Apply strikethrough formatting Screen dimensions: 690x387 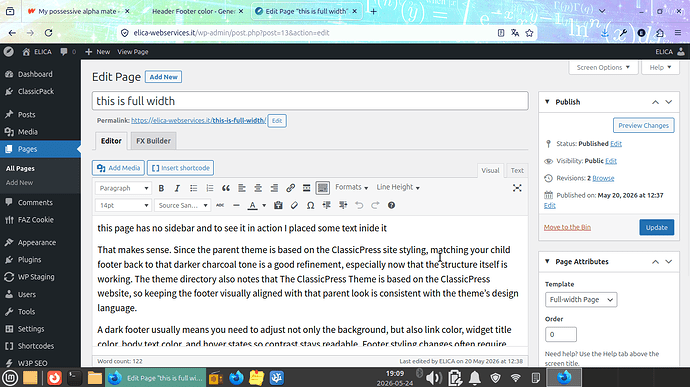tap(220, 205)
